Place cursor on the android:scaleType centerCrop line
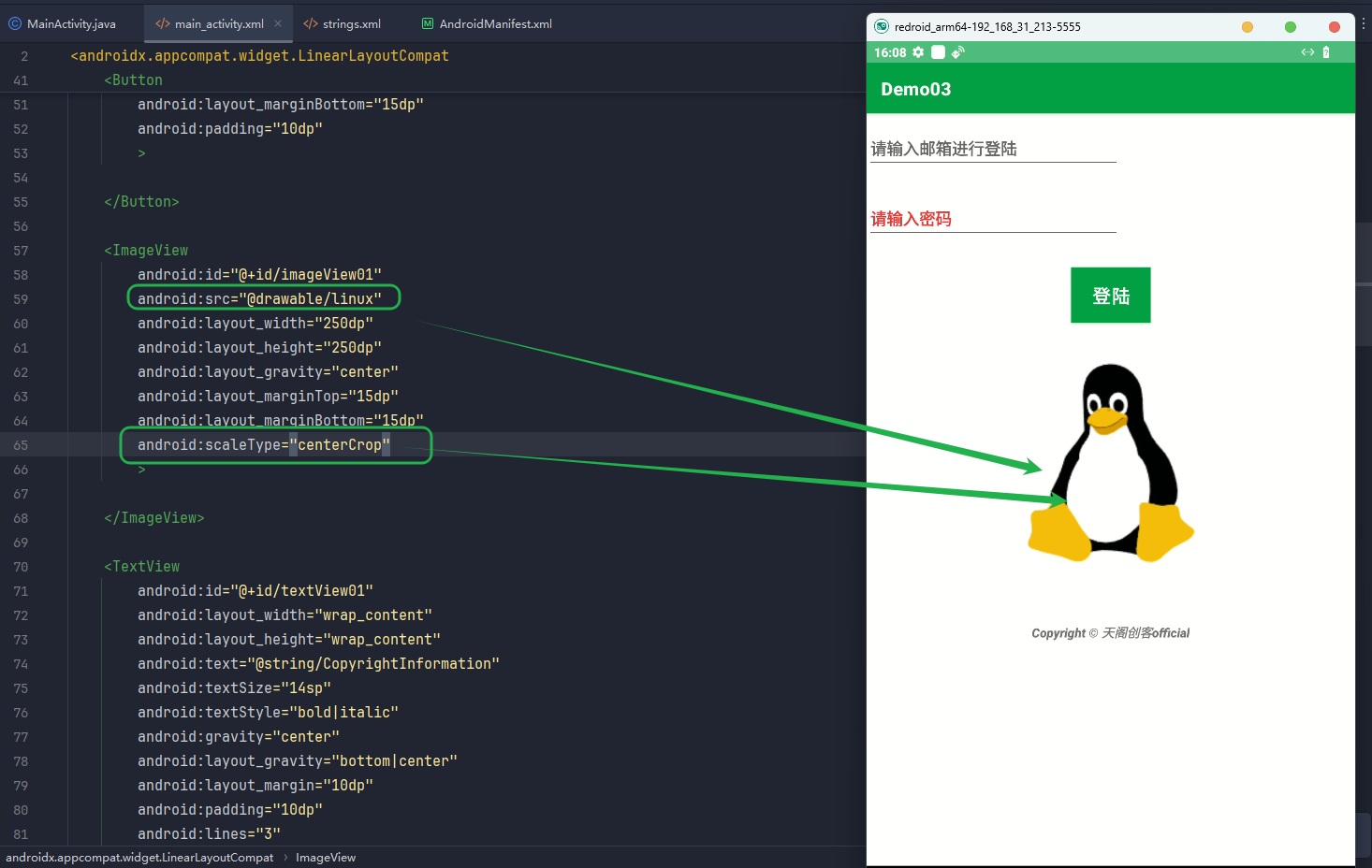Viewport: 1372px width, 868px height. click(263, 445)
